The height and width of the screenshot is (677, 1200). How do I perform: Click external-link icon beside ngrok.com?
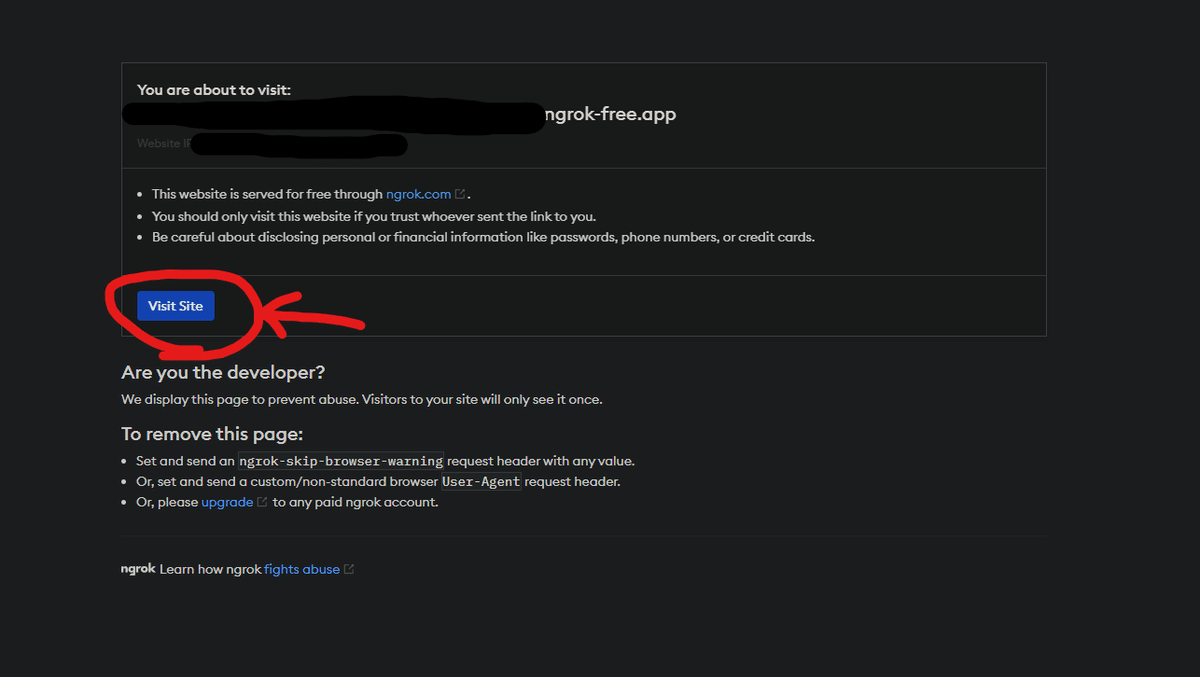[x=460, y=194]
